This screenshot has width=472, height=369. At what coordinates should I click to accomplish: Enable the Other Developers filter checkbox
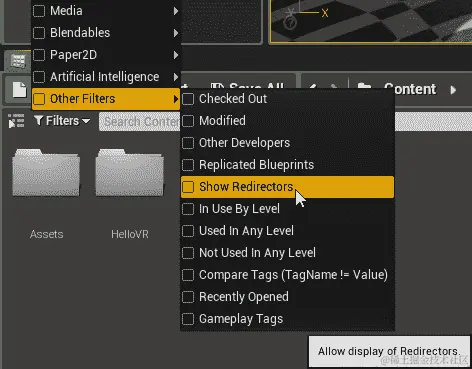click(188, 143)
